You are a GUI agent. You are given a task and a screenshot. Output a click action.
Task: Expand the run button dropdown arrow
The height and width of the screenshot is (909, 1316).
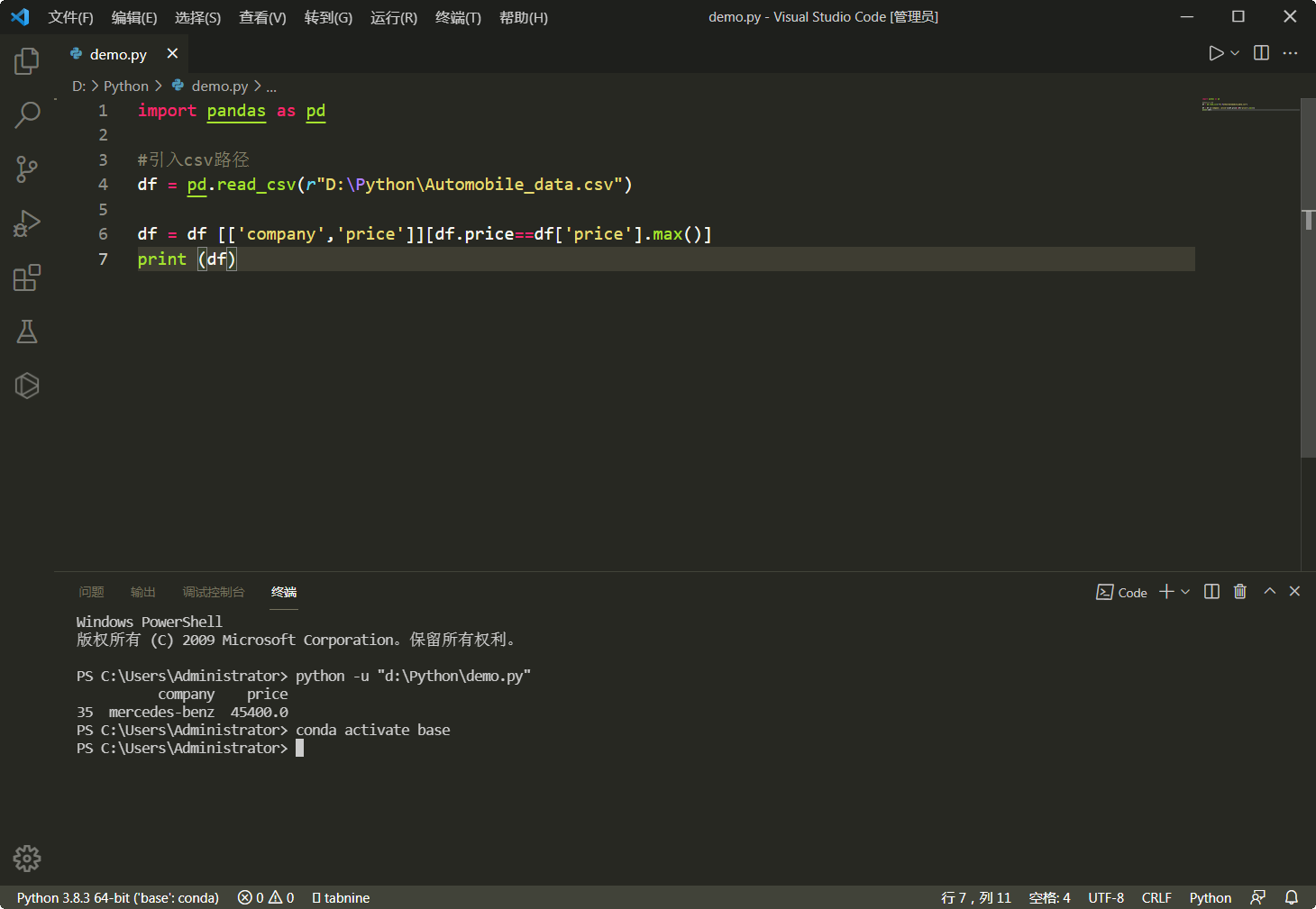1235,53
